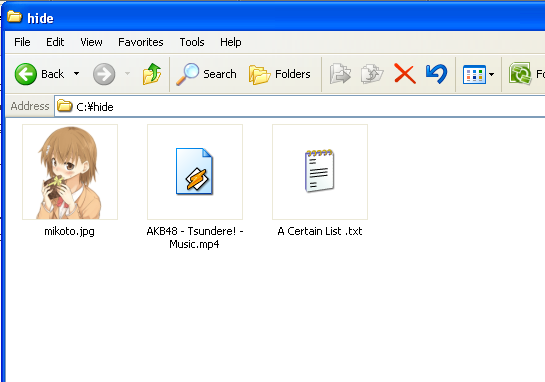Viewport: 545px width, 382px height.
Task: Open the Help menu
Action: [x=230, y=42]
